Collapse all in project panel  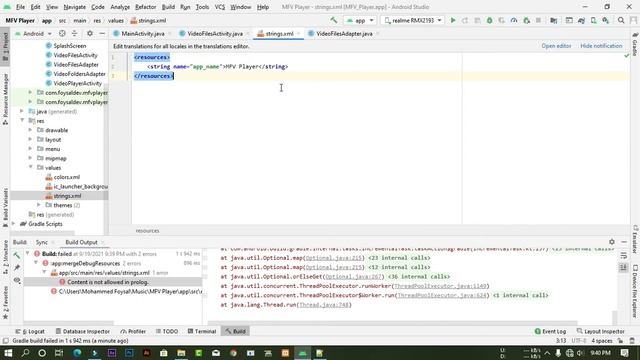(74, 33)
